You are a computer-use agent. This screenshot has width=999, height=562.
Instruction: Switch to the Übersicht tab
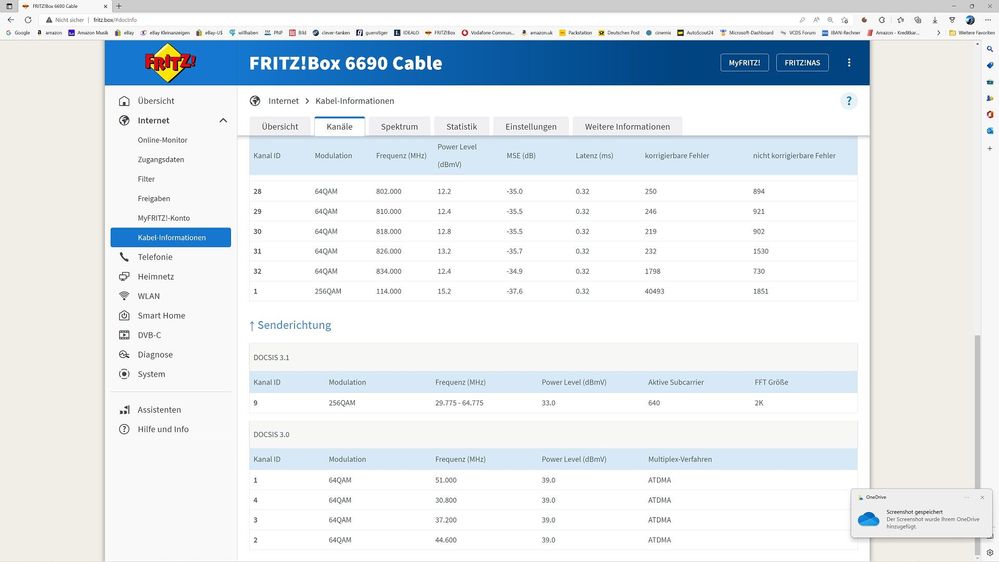tap(280, 126)
